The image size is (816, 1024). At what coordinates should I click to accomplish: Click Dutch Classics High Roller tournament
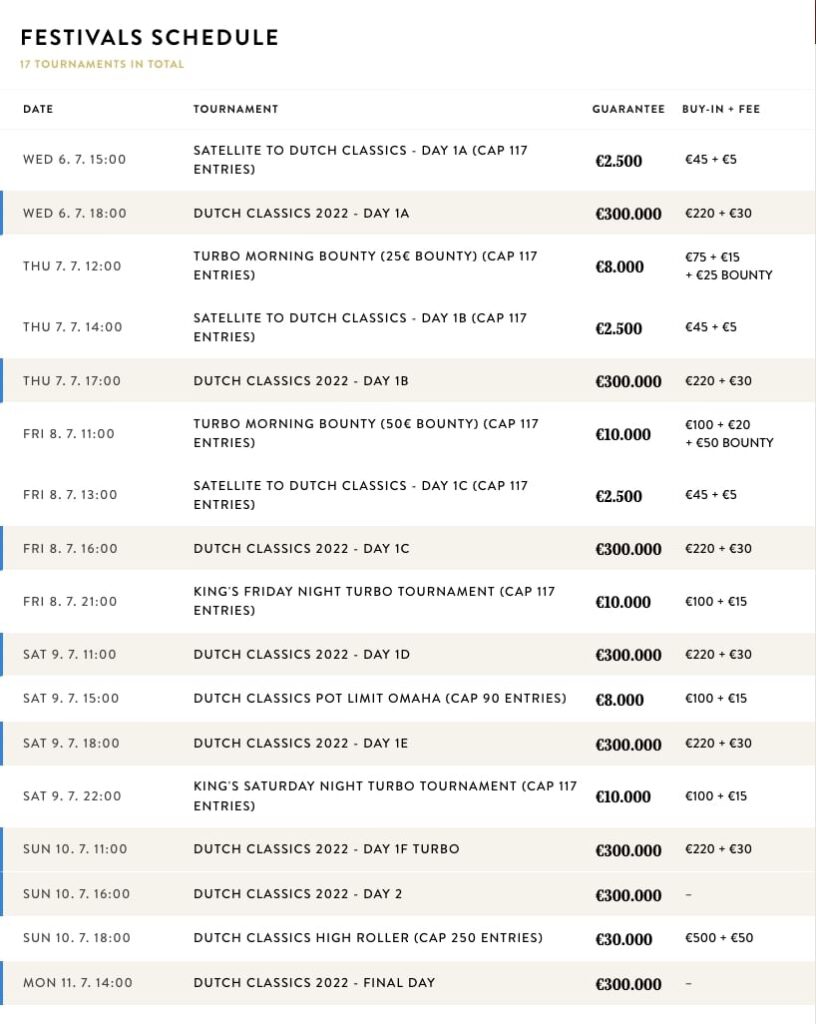(368, 938)
